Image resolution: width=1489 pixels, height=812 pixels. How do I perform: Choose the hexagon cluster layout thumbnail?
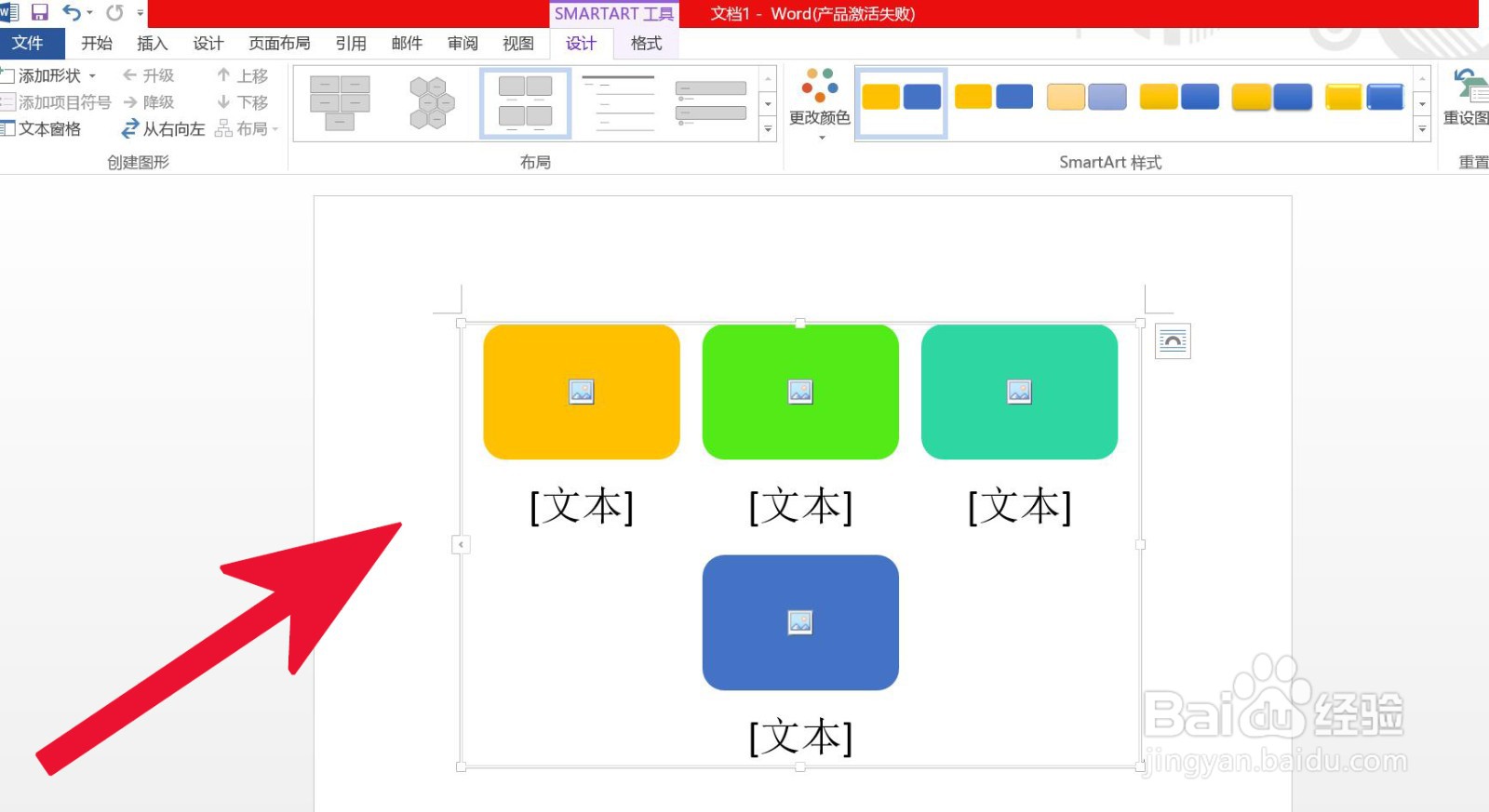433,102
